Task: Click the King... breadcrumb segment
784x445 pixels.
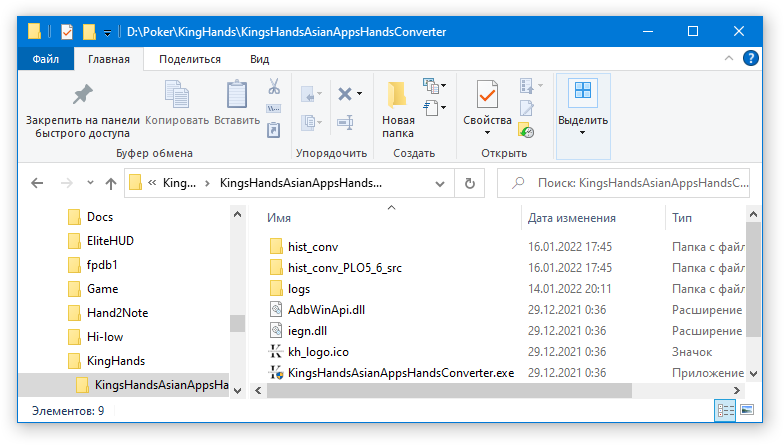Action: (179, 183)
